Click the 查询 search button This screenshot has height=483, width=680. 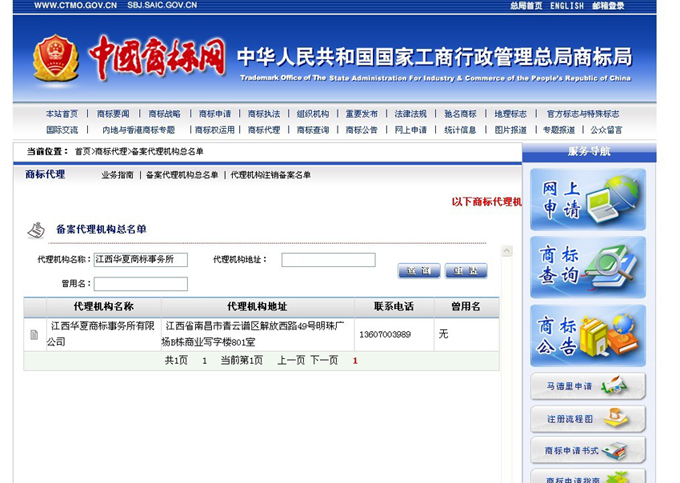(418, 271)
